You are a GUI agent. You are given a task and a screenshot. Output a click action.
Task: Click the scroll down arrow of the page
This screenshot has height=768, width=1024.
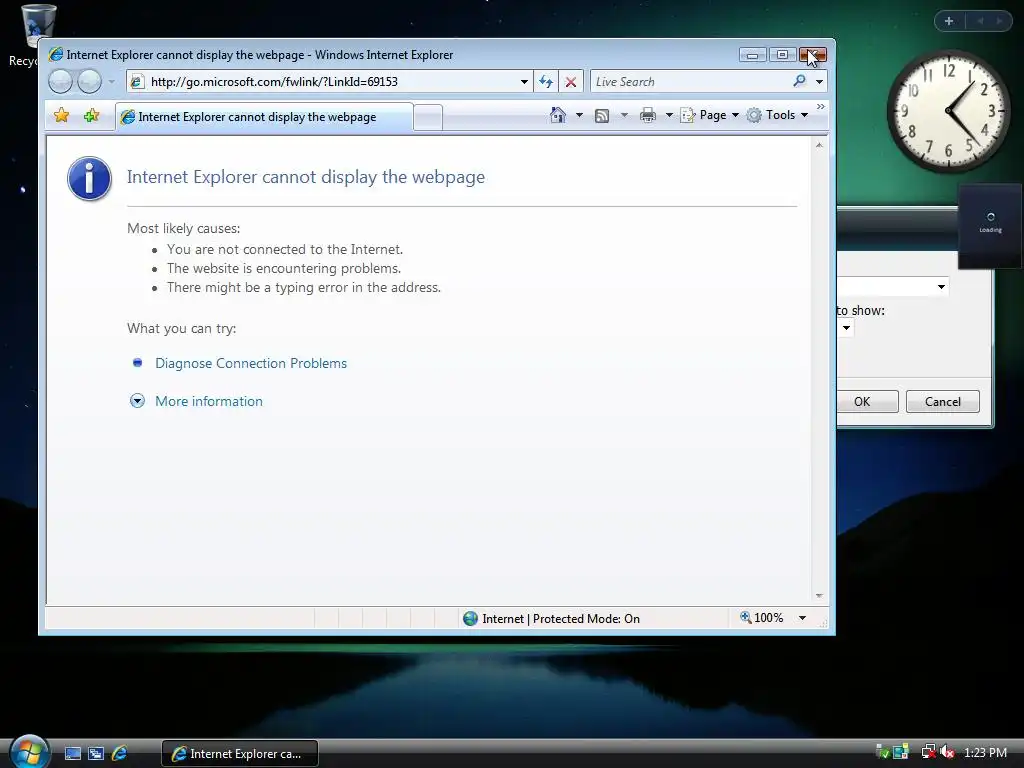click(x=819, y=596)
